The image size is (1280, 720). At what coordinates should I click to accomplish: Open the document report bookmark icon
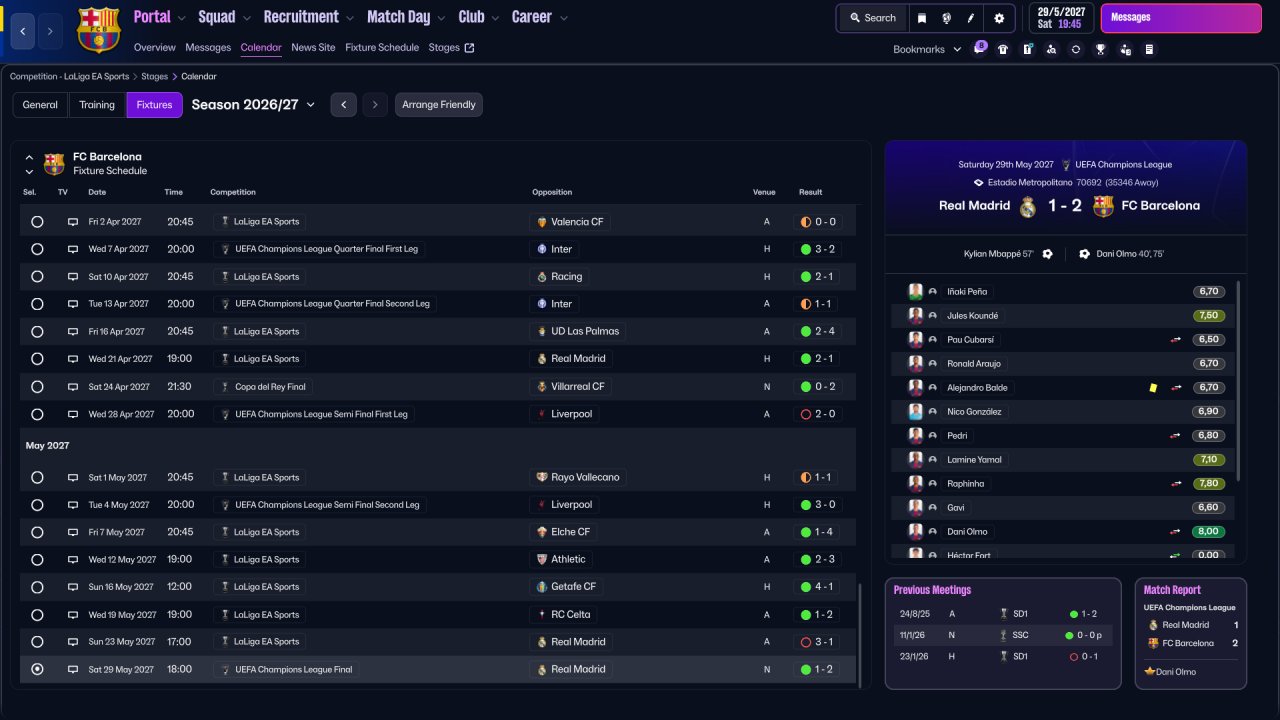point(1149,49)
